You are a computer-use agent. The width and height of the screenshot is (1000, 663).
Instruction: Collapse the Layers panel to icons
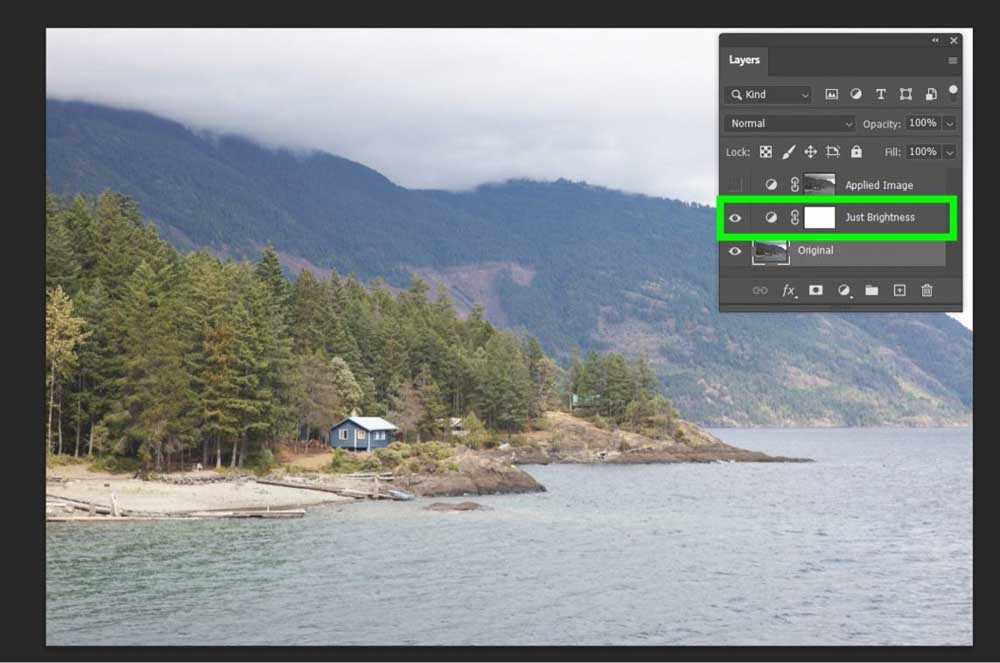click(935, 40)
